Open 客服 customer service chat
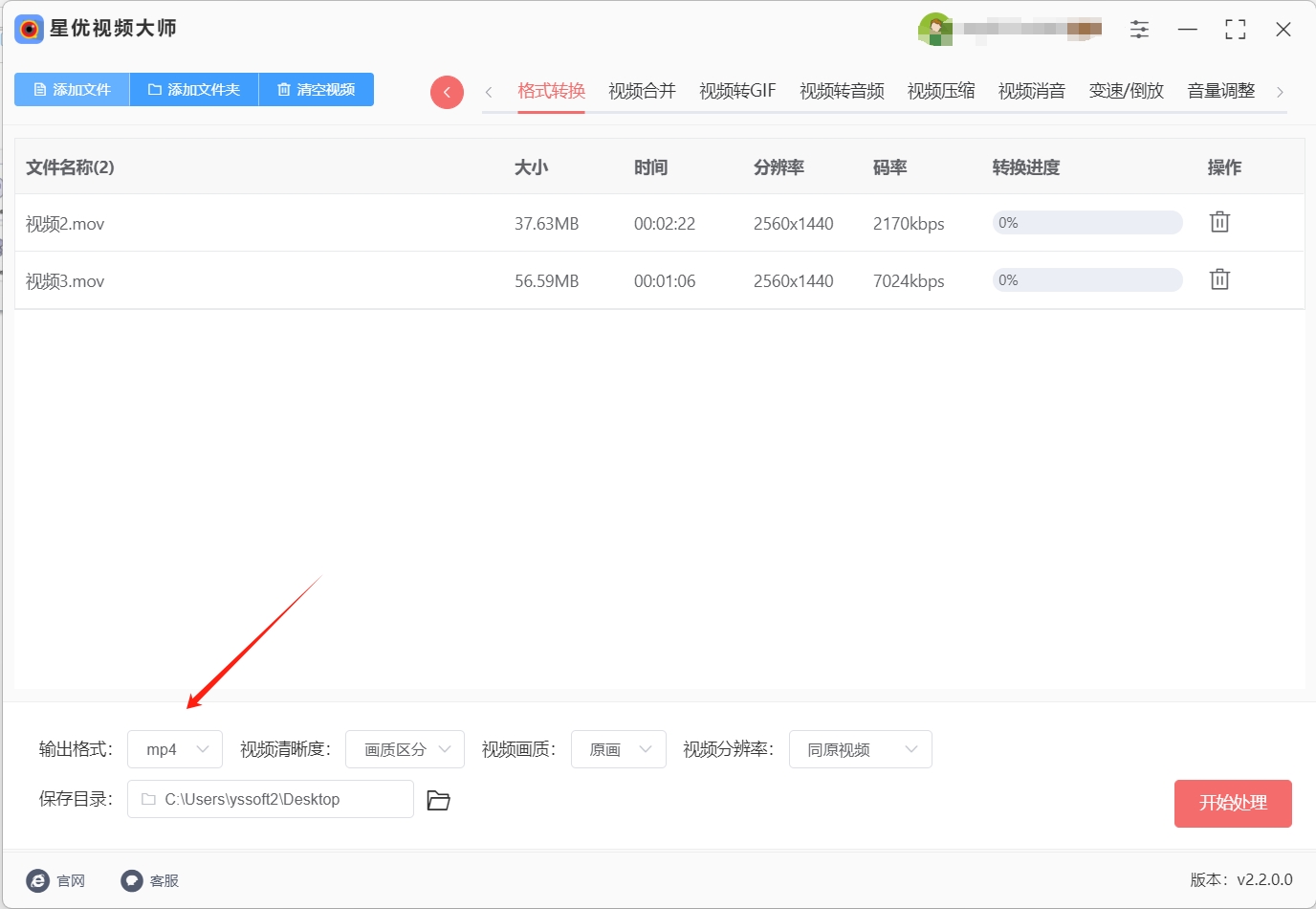Screen dimensions: 1316x909 coord(150,880)
